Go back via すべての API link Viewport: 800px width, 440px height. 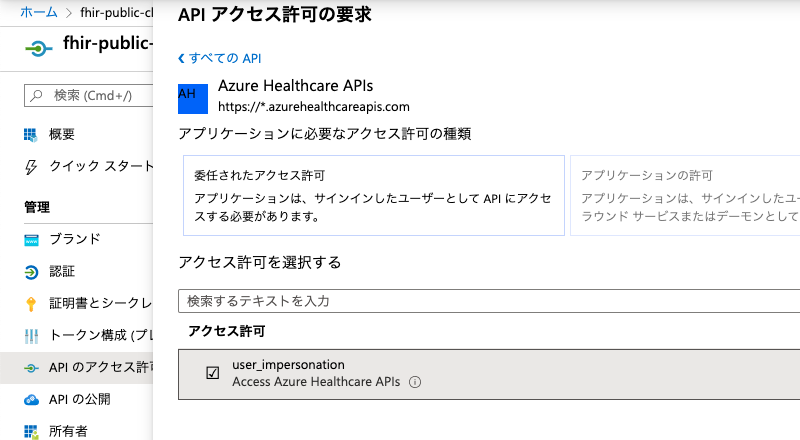225,58
